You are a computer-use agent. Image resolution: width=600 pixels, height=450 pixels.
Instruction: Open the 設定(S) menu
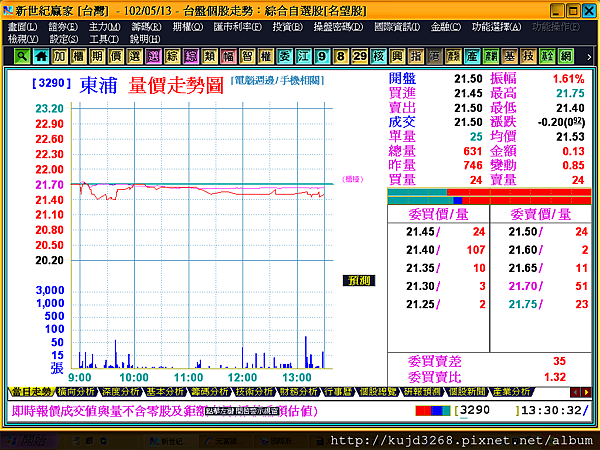[64, 39]
